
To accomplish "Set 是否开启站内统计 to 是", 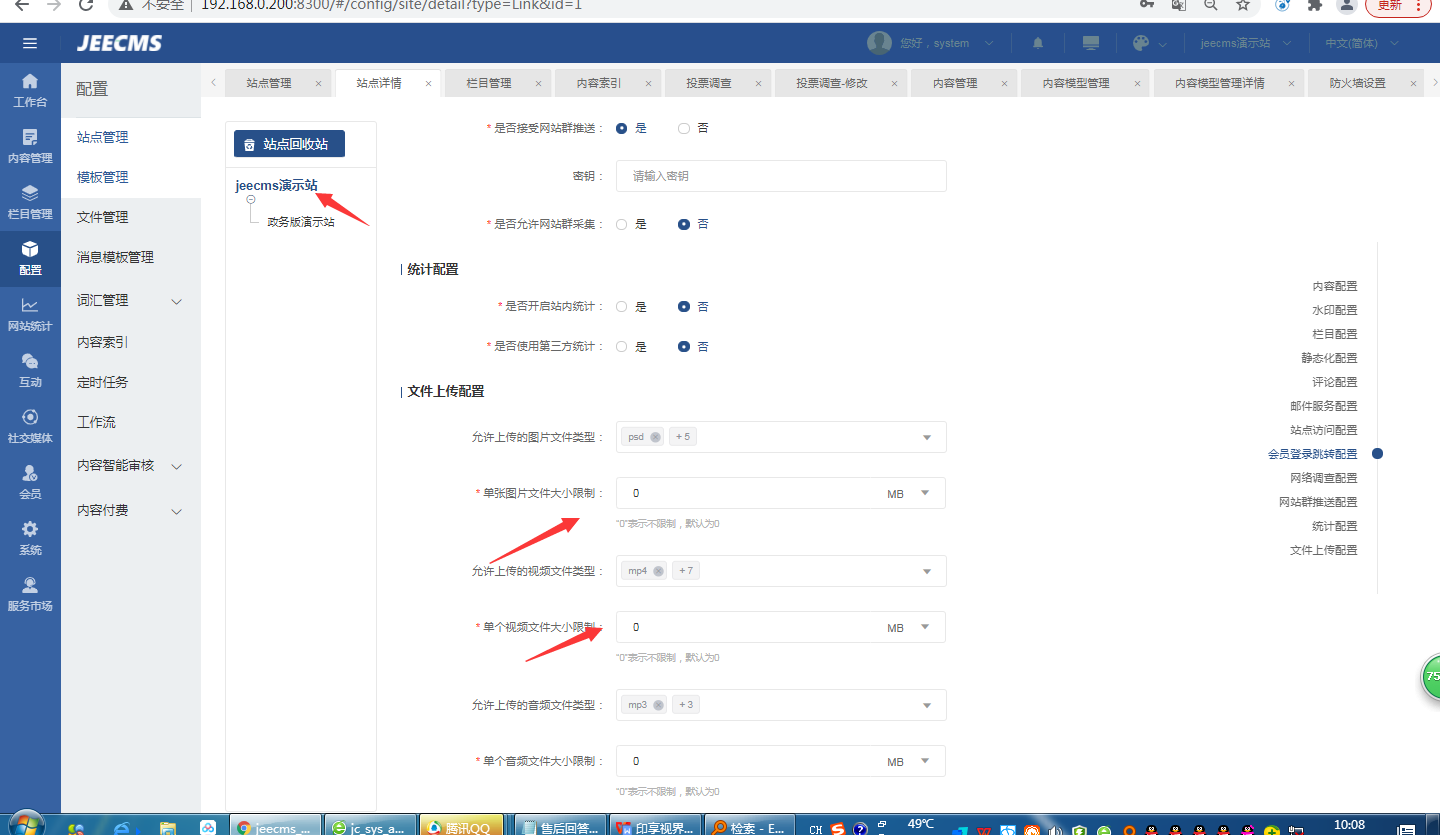I will 622,307.
